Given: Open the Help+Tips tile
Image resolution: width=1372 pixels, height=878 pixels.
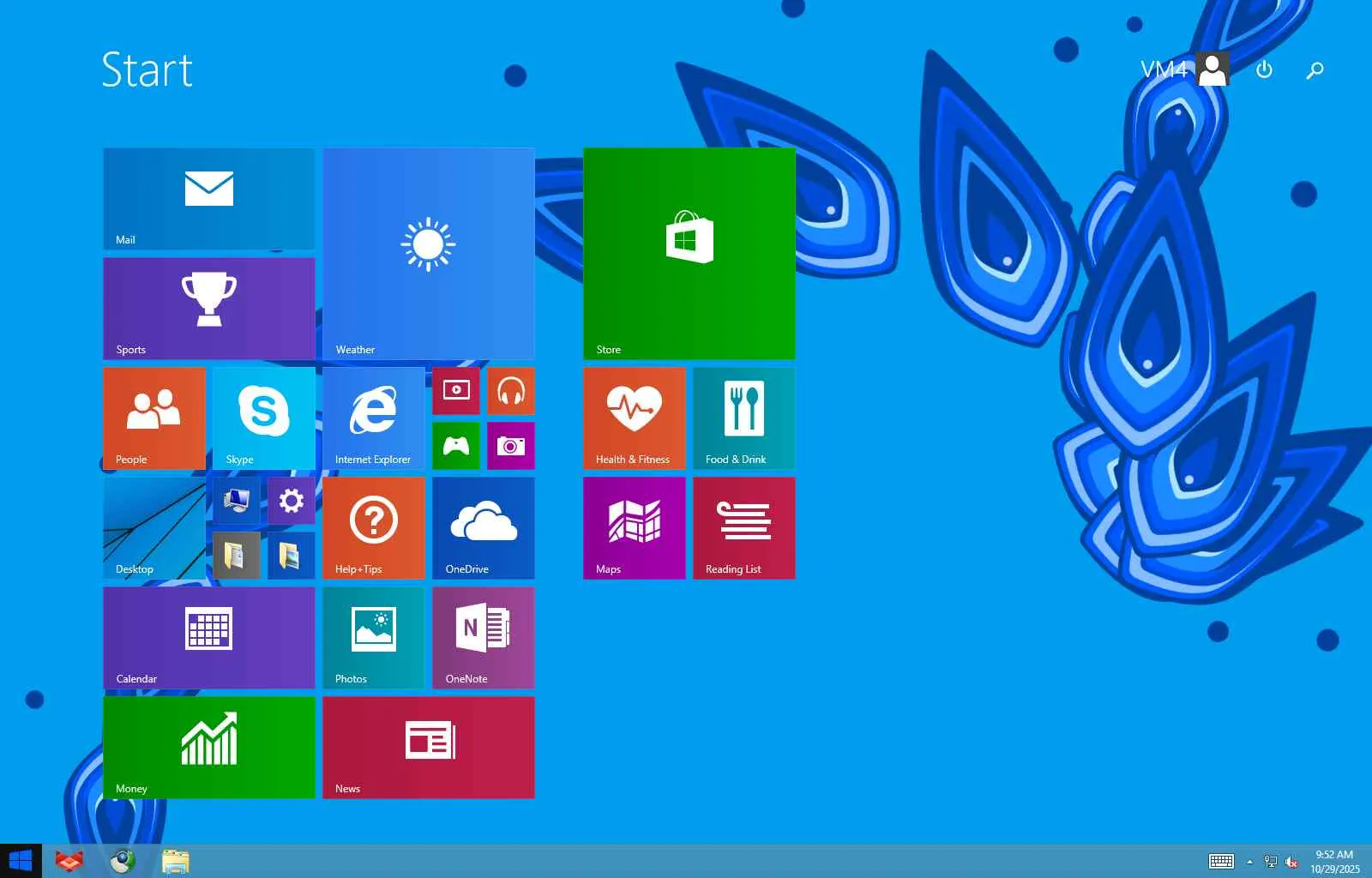Looking at the screenshot, I should coord(374,528).
